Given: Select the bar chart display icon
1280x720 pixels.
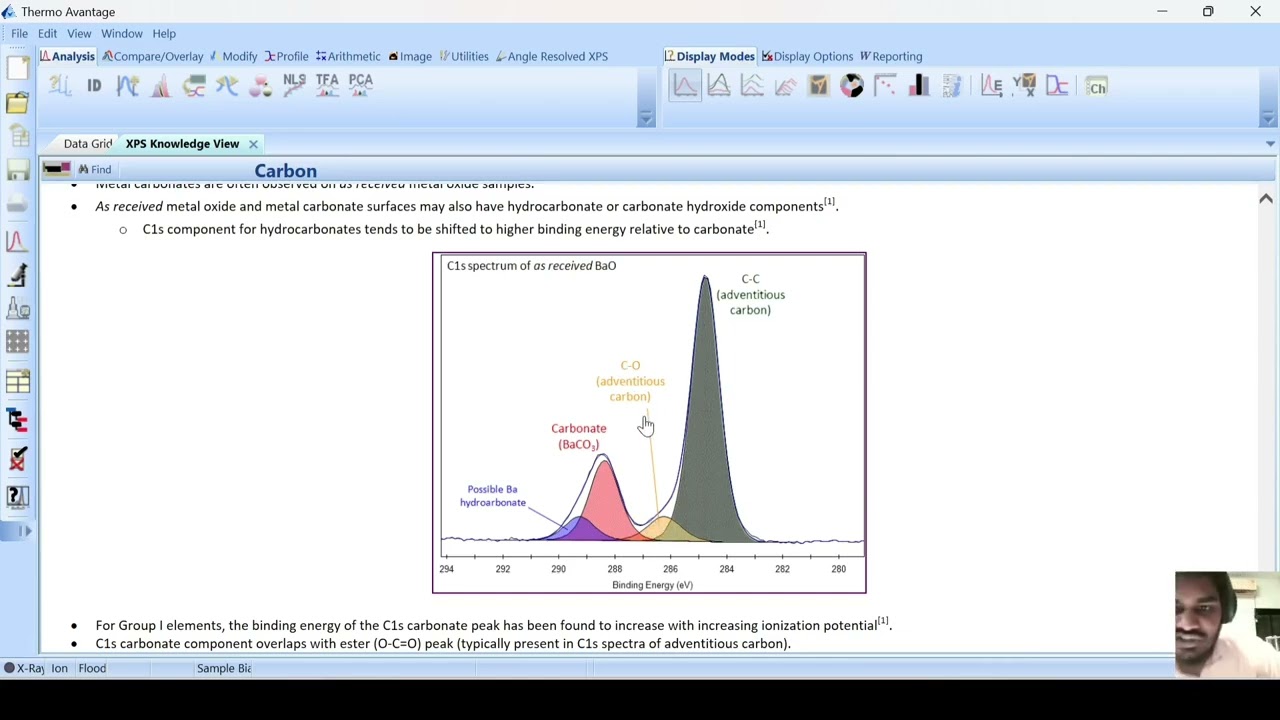Looking at the screenshot, I should (x=918, y=86).
